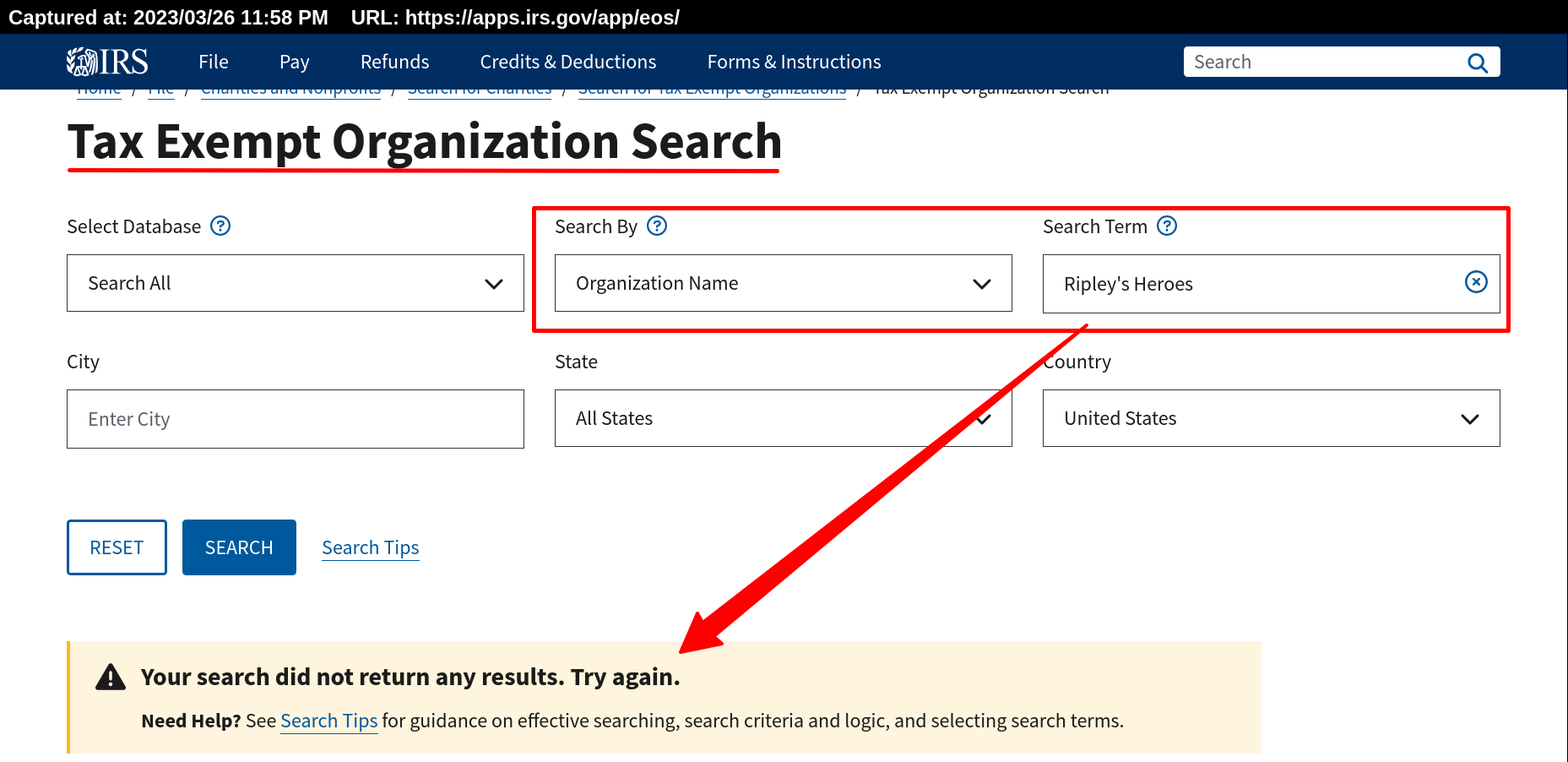
Task: Open Search Tips link in warning message
Action: pyautogui.click(x=329, y=721)
